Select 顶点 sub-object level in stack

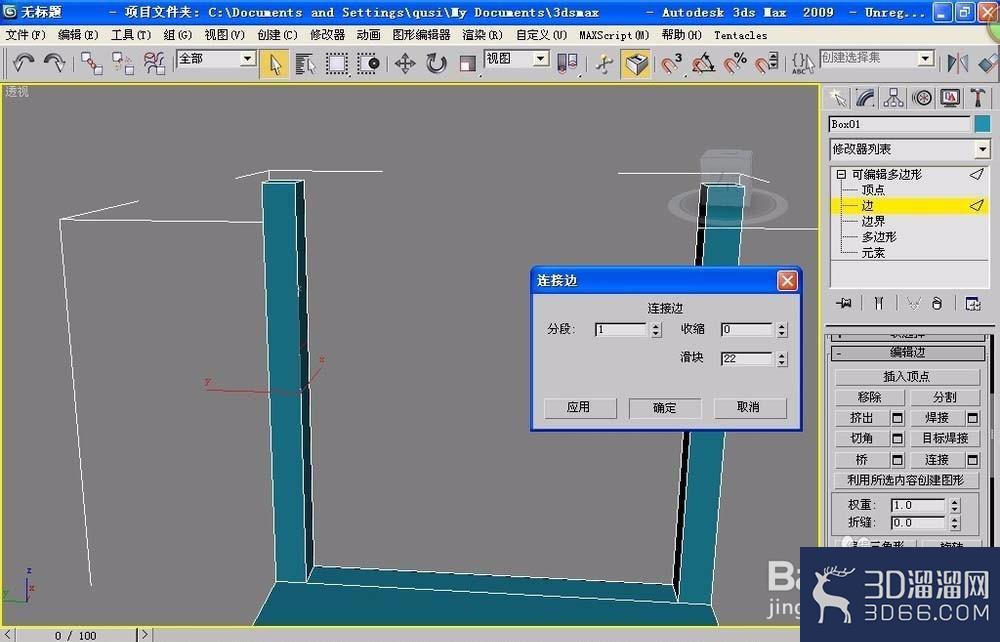873,190
